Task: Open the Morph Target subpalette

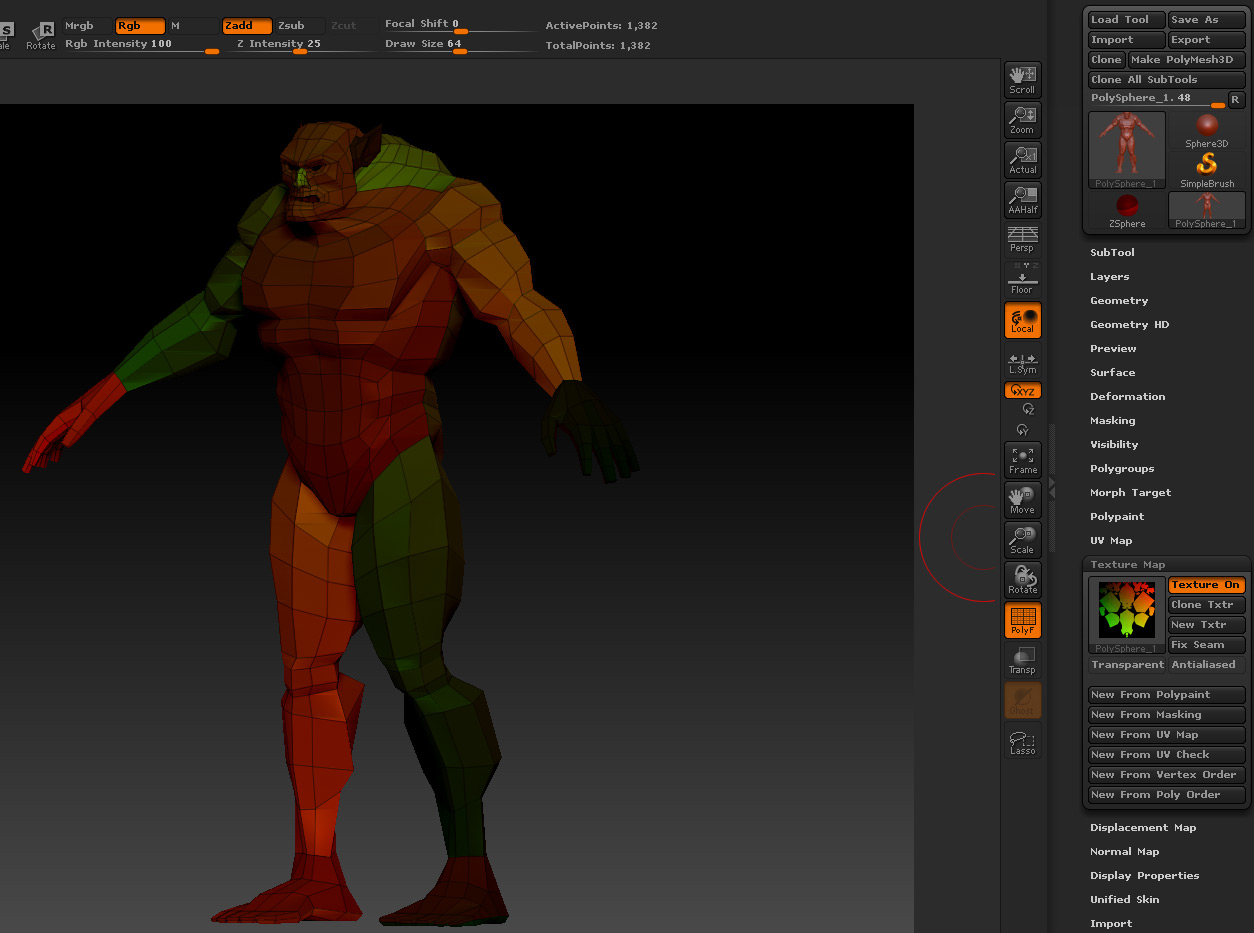Action: click(1130, 493)
